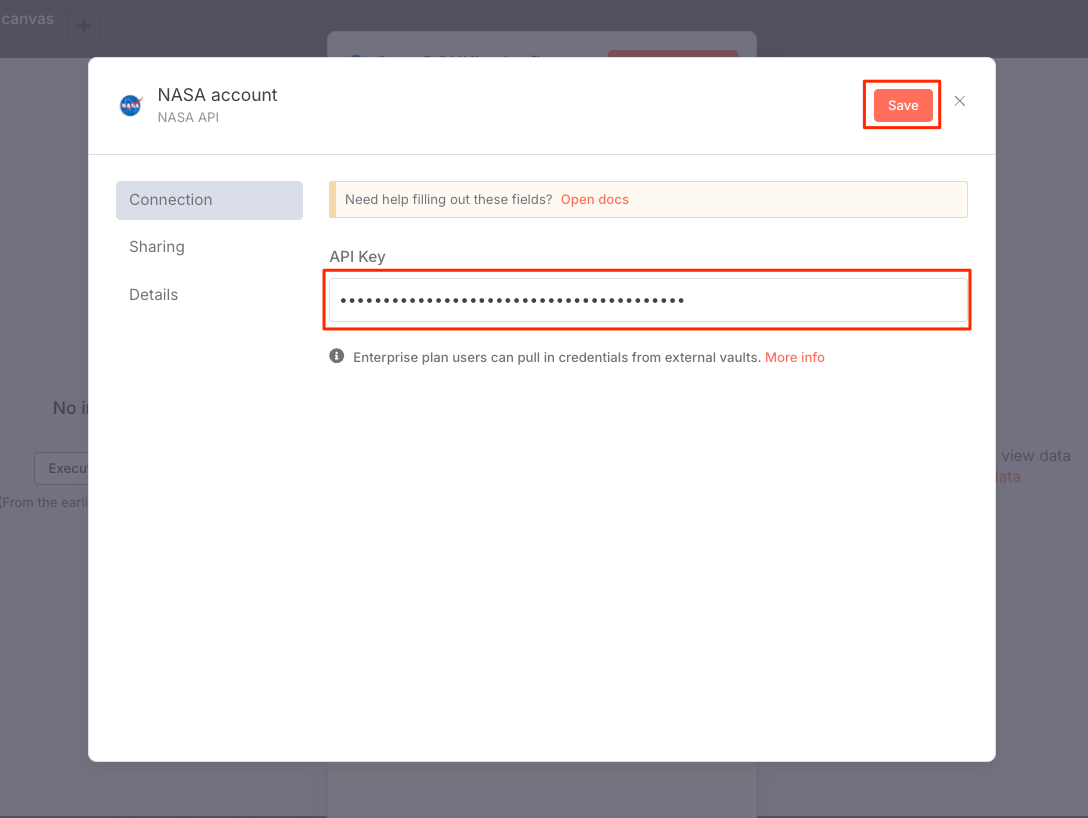Save the NASA account credential

902,105
